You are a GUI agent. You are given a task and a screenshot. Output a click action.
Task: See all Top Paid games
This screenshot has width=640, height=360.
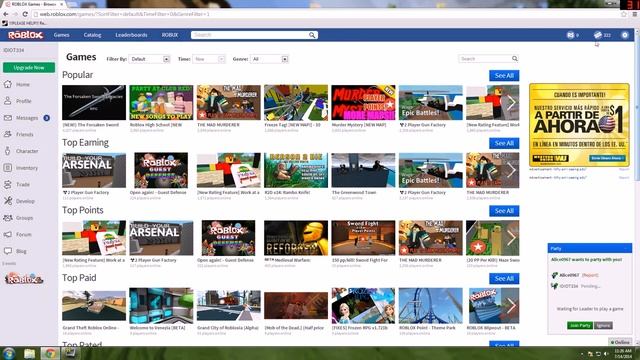(504, 278)
